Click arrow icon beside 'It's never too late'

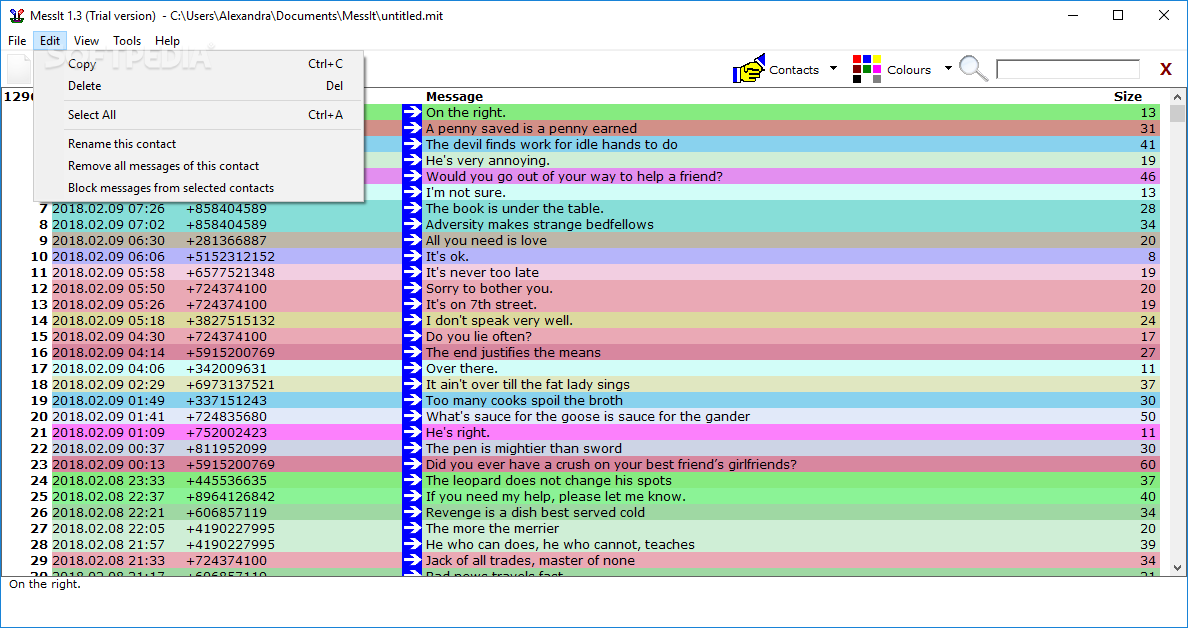pos(411,272)
